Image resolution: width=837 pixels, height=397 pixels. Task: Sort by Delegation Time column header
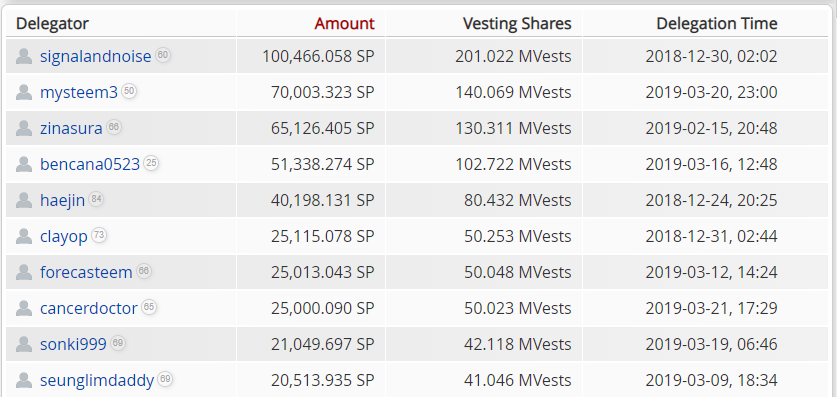tap(716, 23)
